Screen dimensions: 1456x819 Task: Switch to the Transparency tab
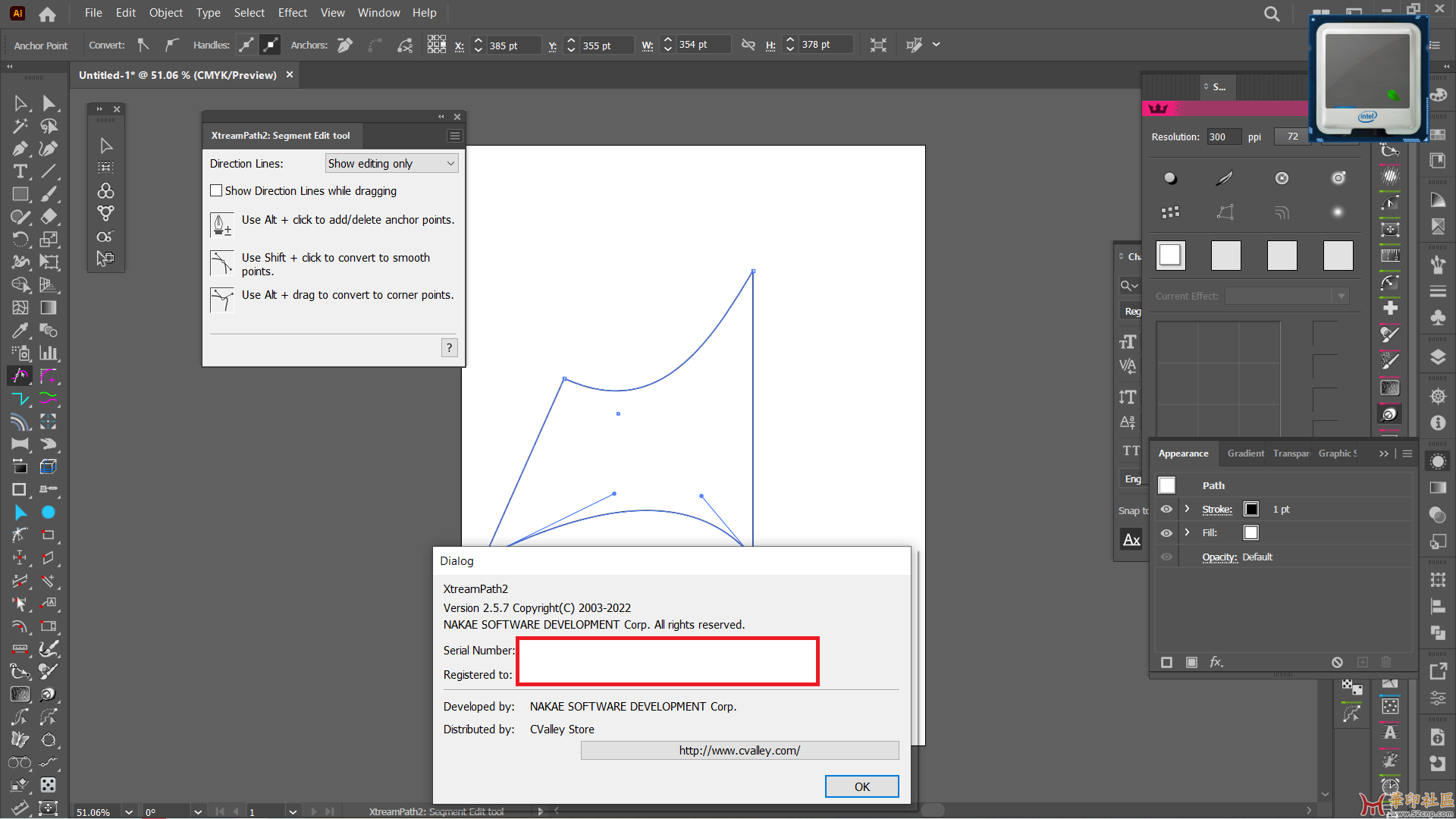coord(1291,453)
